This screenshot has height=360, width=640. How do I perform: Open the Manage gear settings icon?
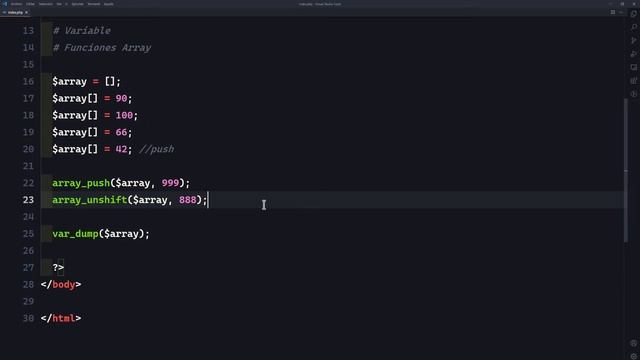point(633,356)
